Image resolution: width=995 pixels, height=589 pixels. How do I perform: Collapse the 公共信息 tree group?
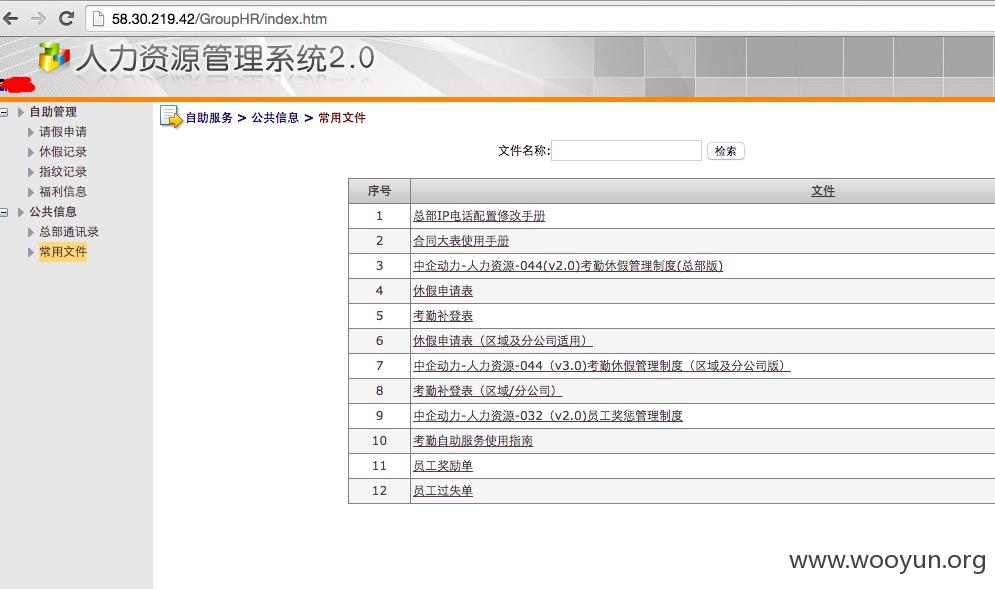(x=4, y=212)
